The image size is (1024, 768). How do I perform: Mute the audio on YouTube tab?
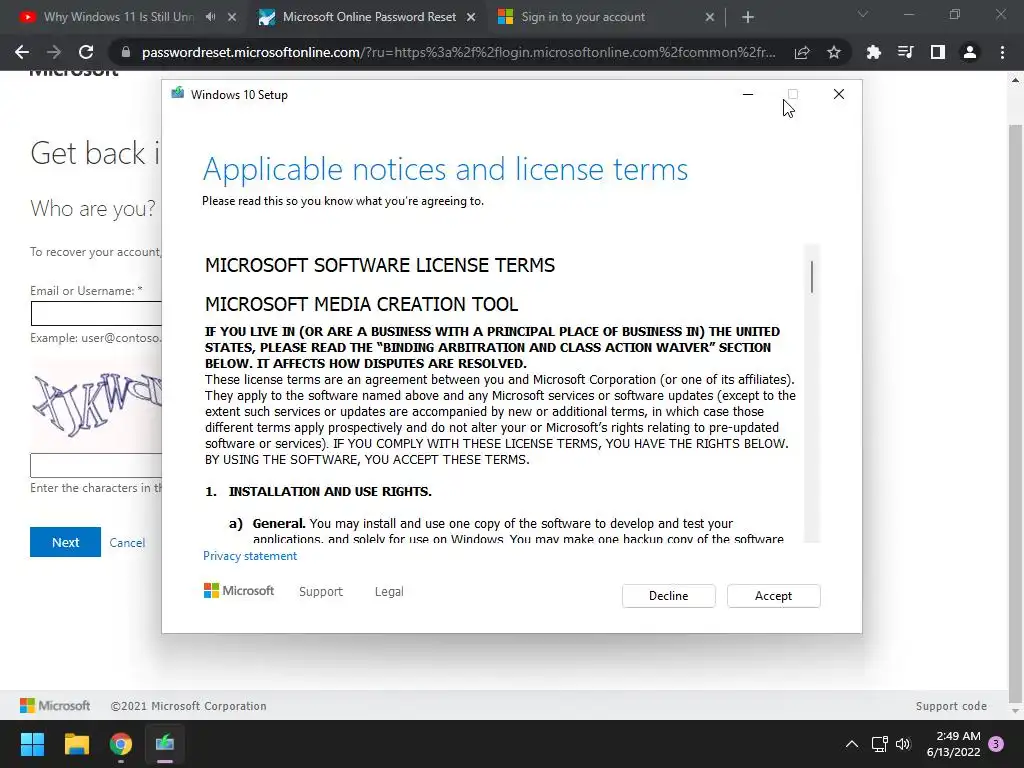[210, 17]
